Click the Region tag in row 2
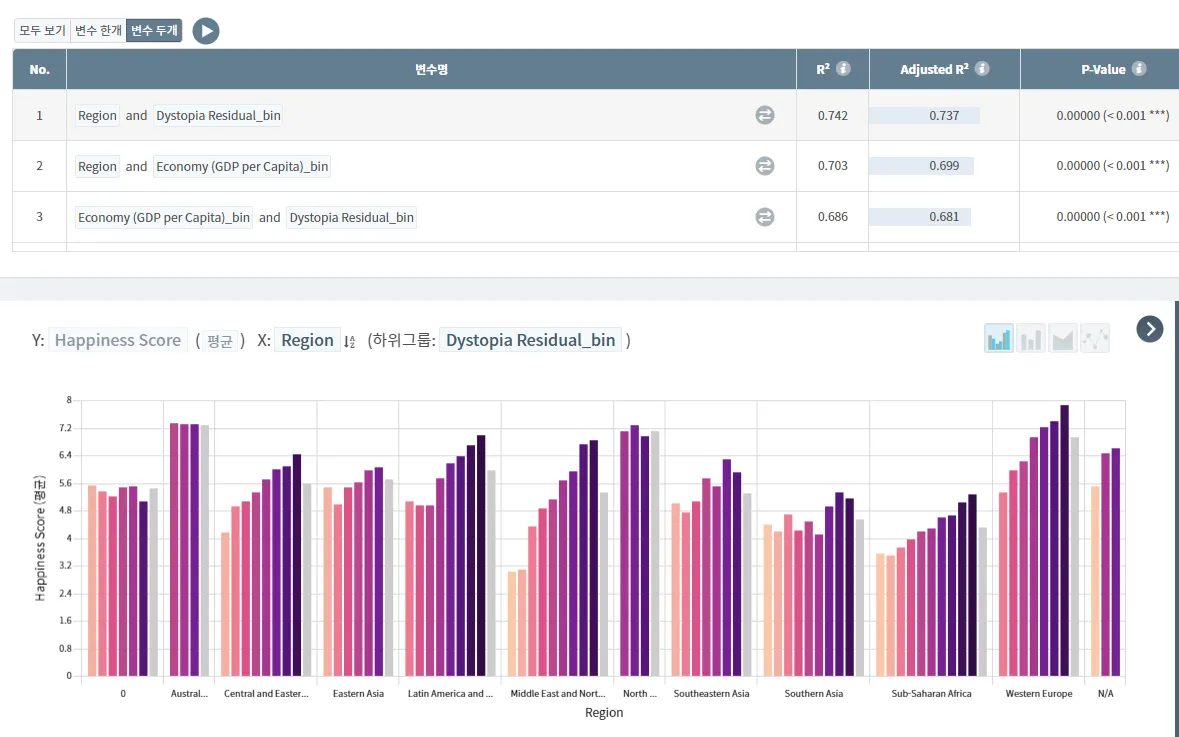The height and width of the screenshot is (737, 1179). point(97,166)
